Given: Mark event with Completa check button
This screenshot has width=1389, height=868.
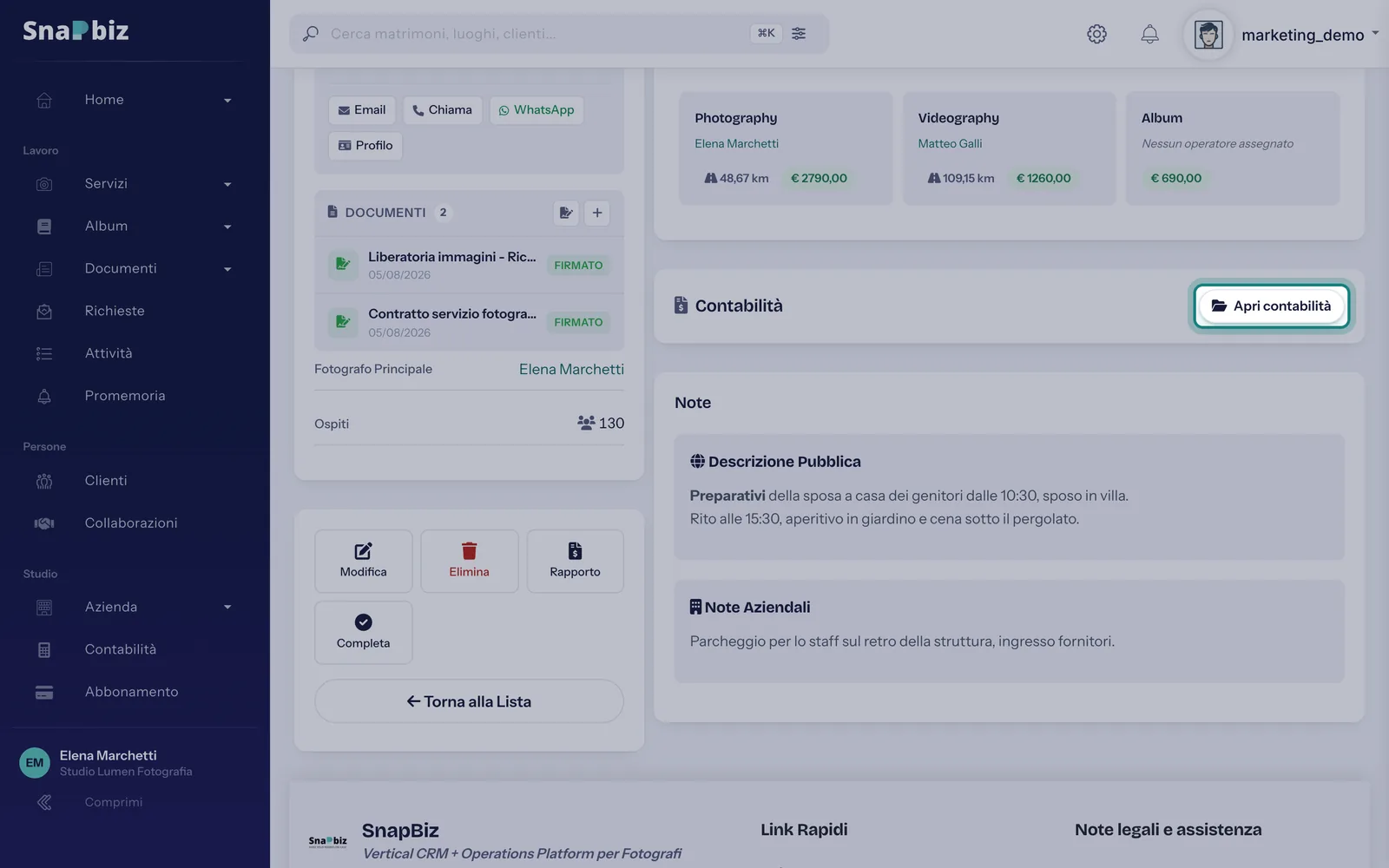Looking at the screenshot, I should (x=364, y=632).
